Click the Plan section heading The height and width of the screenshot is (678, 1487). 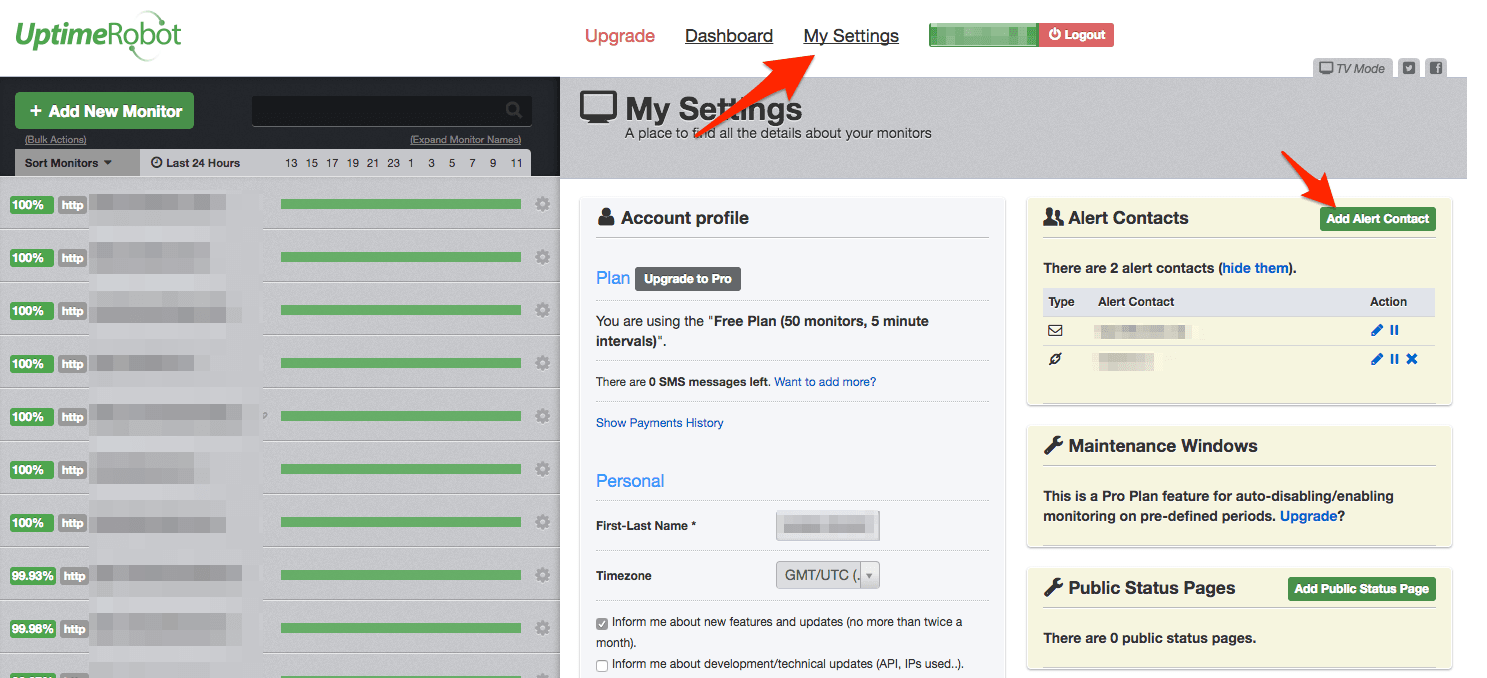tap(613, 278)
